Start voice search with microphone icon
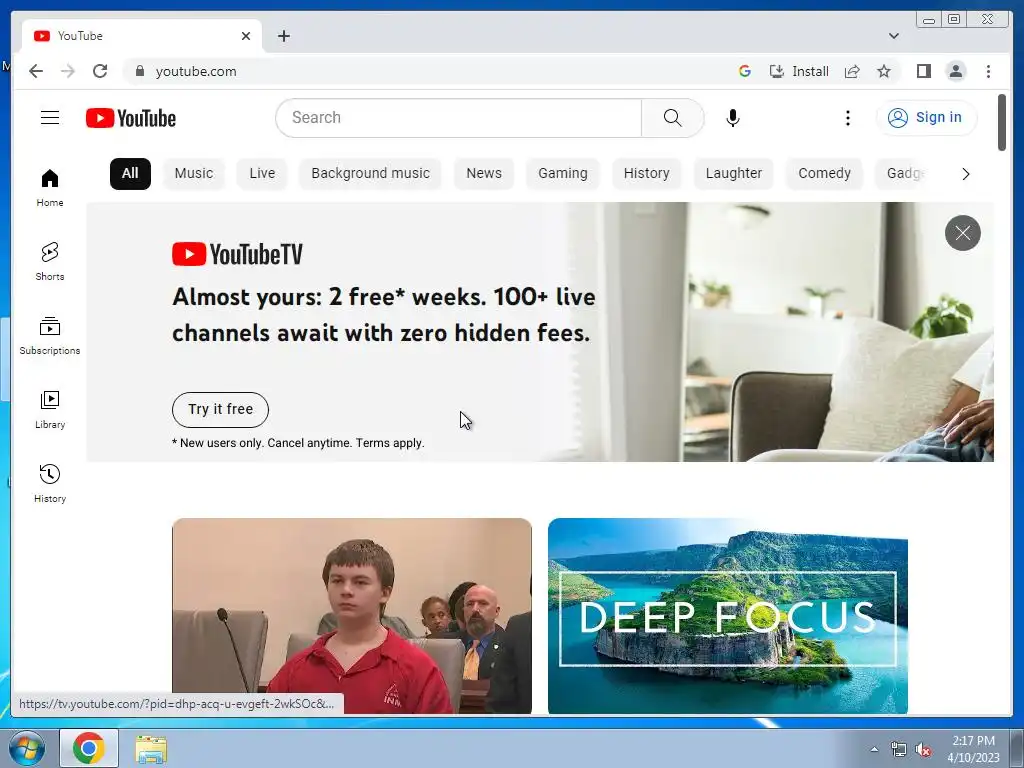Screen dimensions: 1024x768 [x=733, y=118]
